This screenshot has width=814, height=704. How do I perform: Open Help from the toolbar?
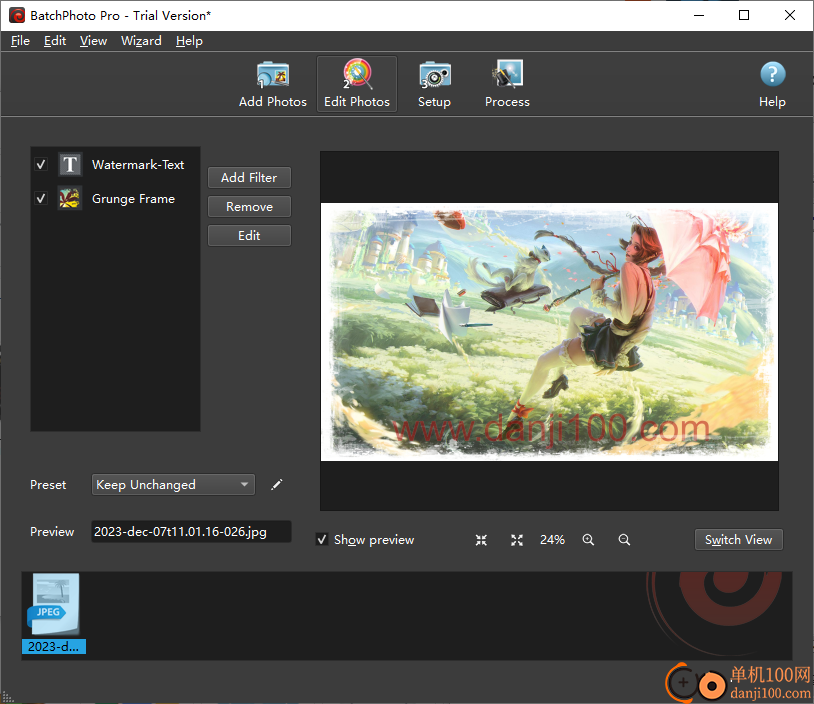(x=772, y=84)
